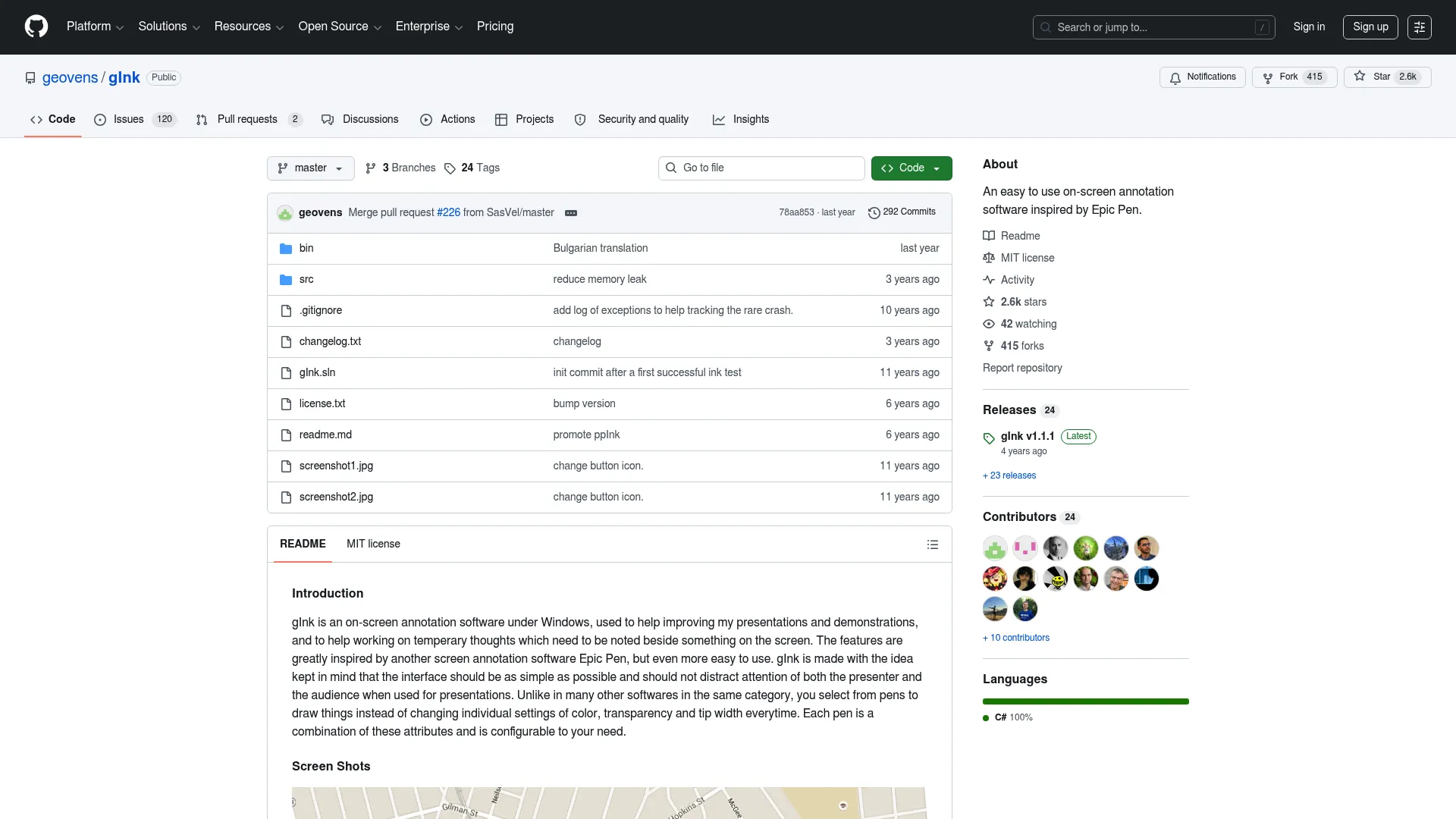Switch to the Projects tab

tap(524, 120)
